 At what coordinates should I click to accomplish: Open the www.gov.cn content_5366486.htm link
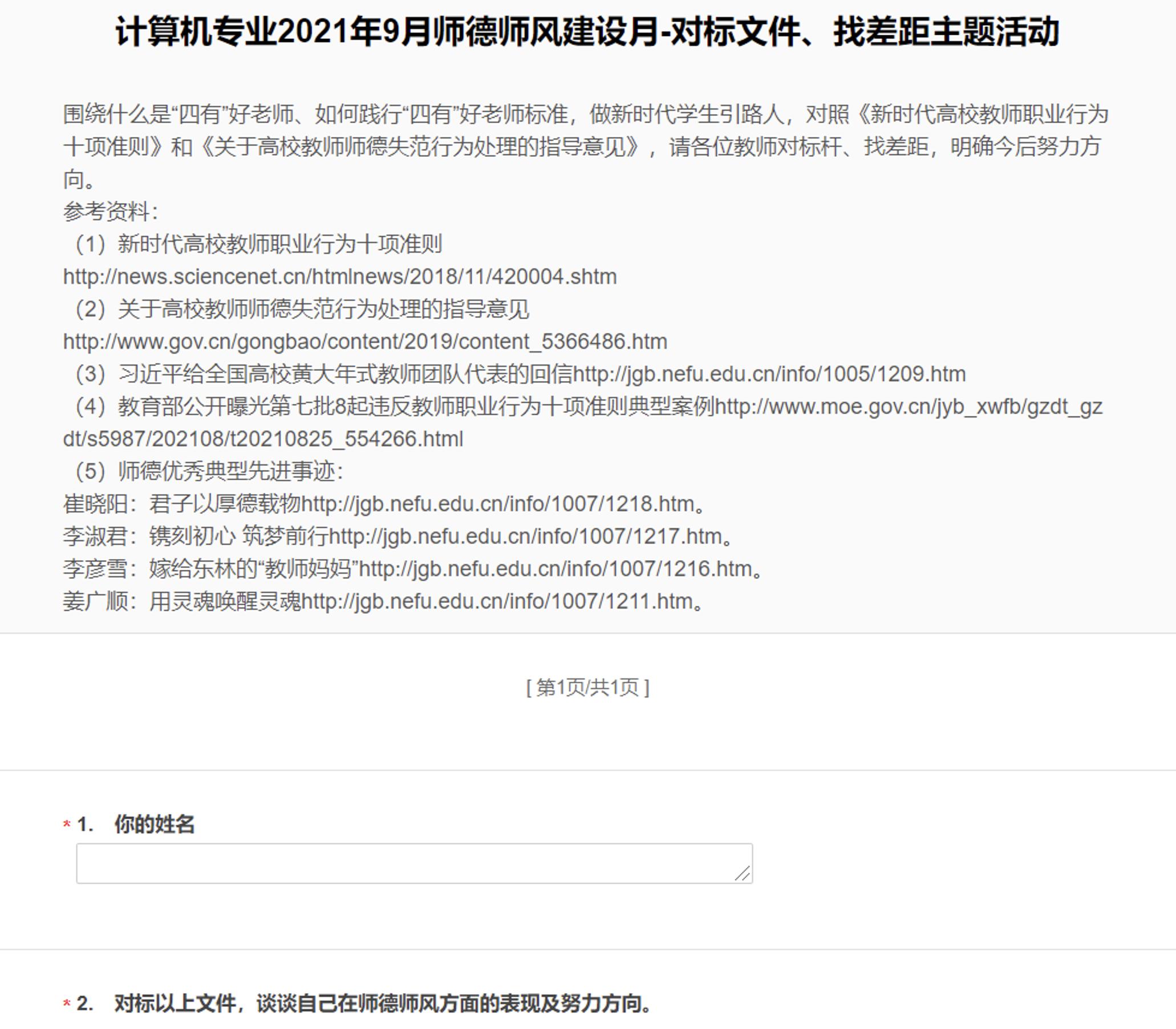[x=364, y=342]
